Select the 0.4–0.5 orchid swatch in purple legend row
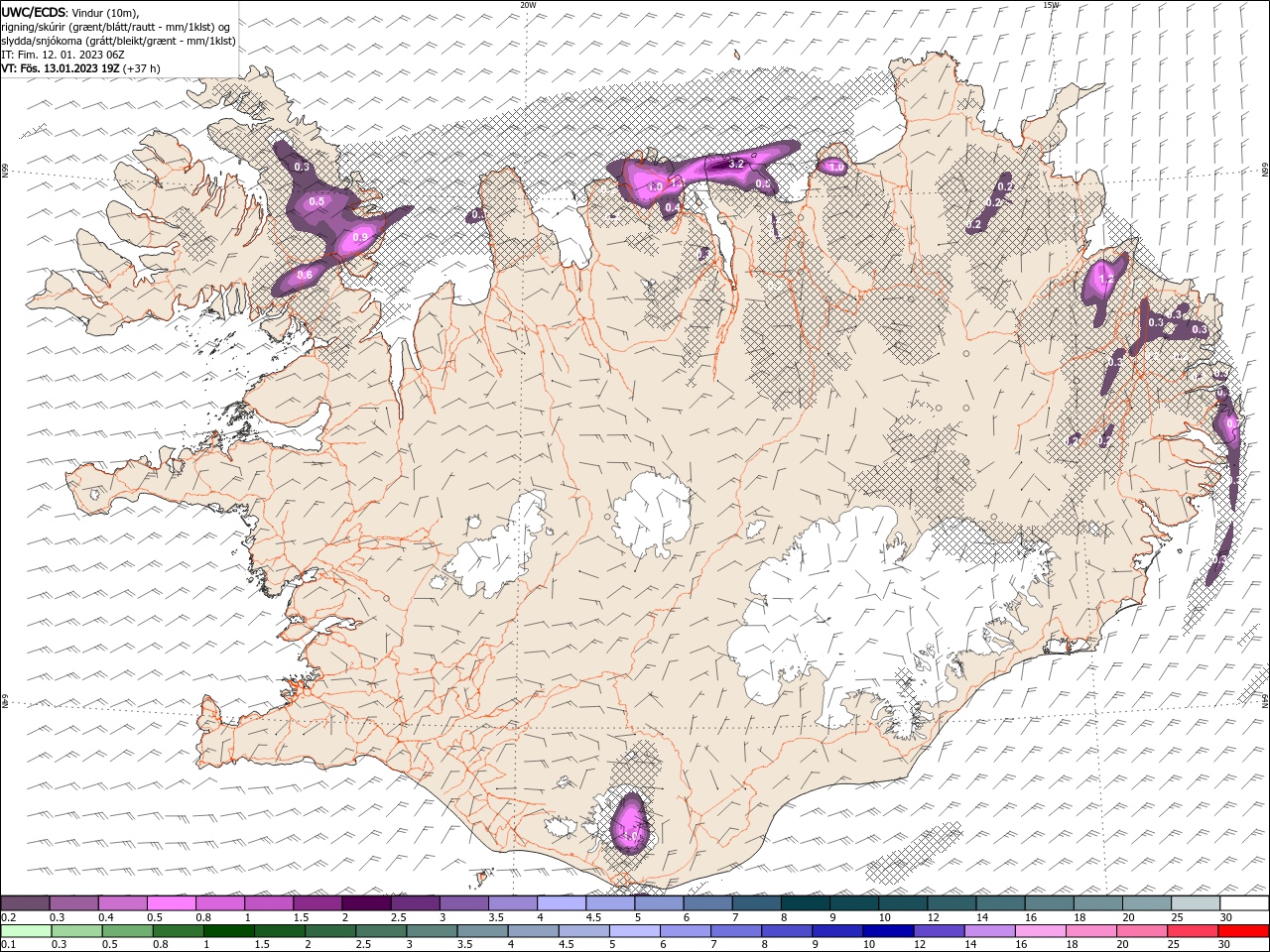The width and height of the screenshot is (1270, 952). coord(122,903)
